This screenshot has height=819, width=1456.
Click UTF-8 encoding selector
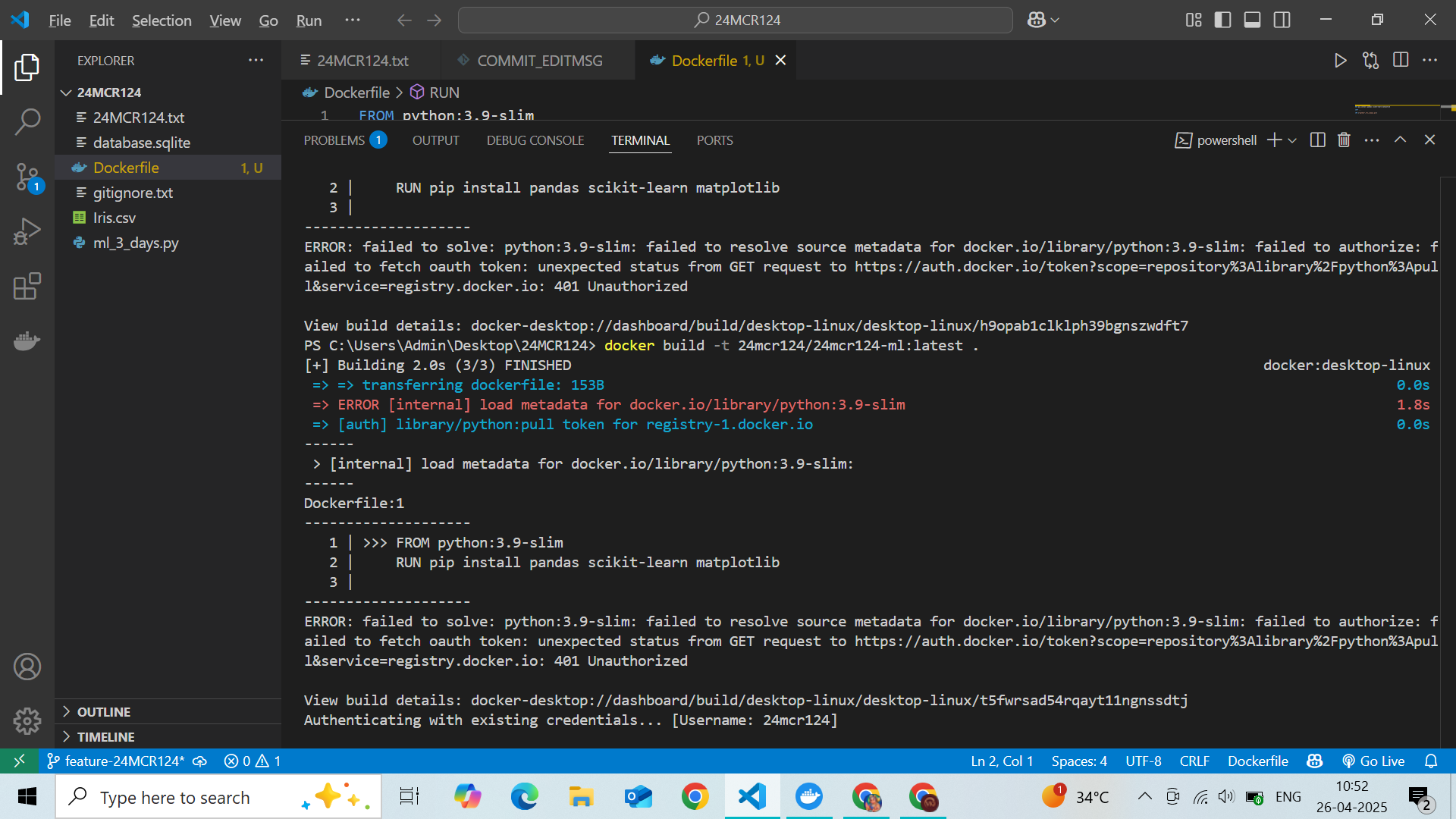(1144, 761)
